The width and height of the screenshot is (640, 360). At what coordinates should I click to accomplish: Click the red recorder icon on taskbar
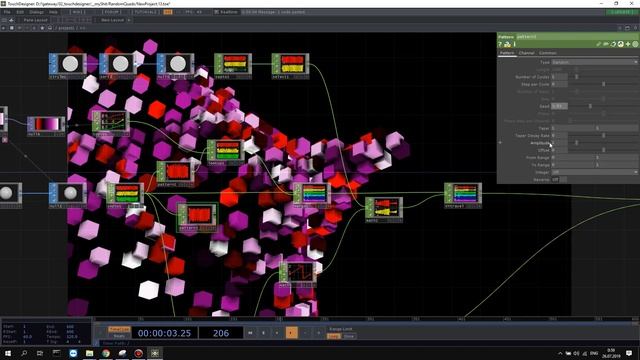pyautogui.click(x=138, y=353)
